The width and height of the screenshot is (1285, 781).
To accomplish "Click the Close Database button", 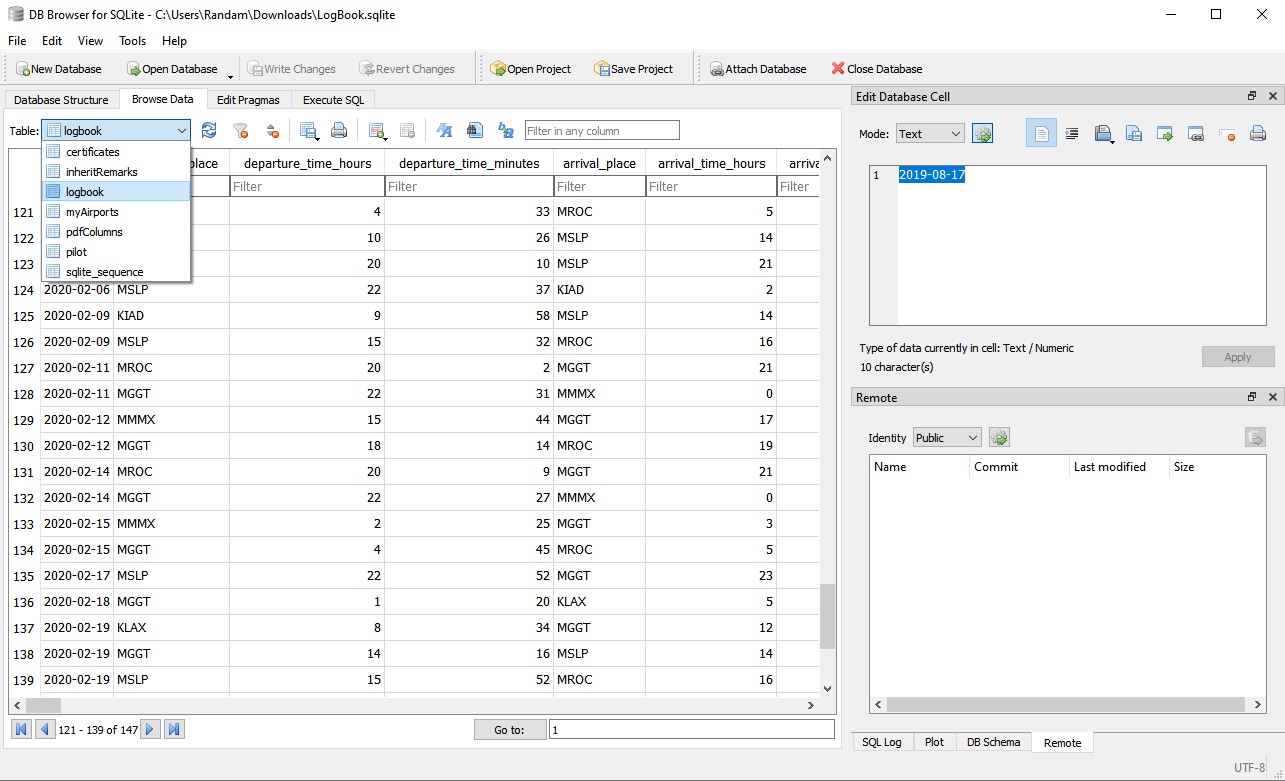I will (x=876, y=69).
